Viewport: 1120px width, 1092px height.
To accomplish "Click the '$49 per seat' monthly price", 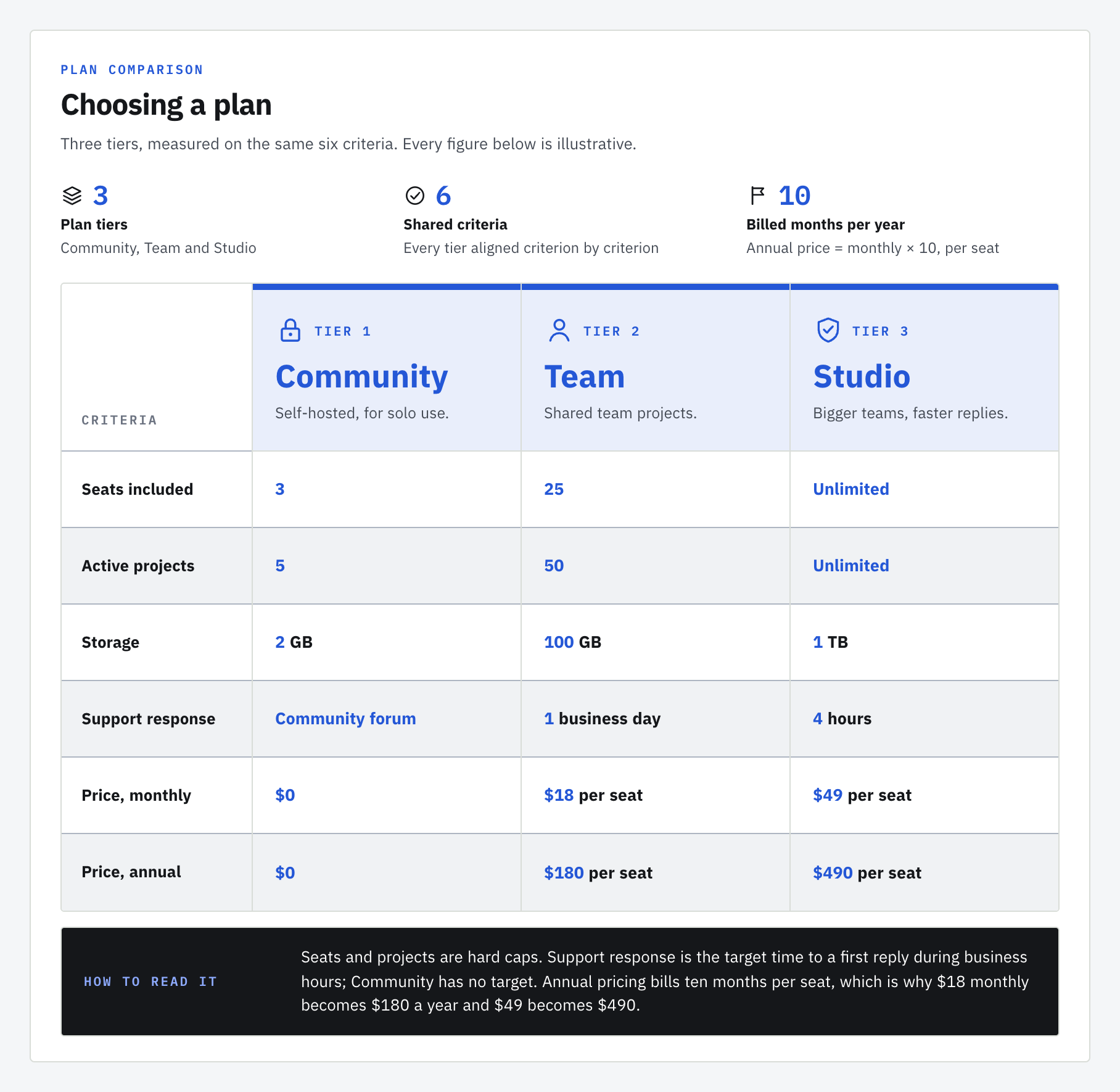I will coord(862,795).
